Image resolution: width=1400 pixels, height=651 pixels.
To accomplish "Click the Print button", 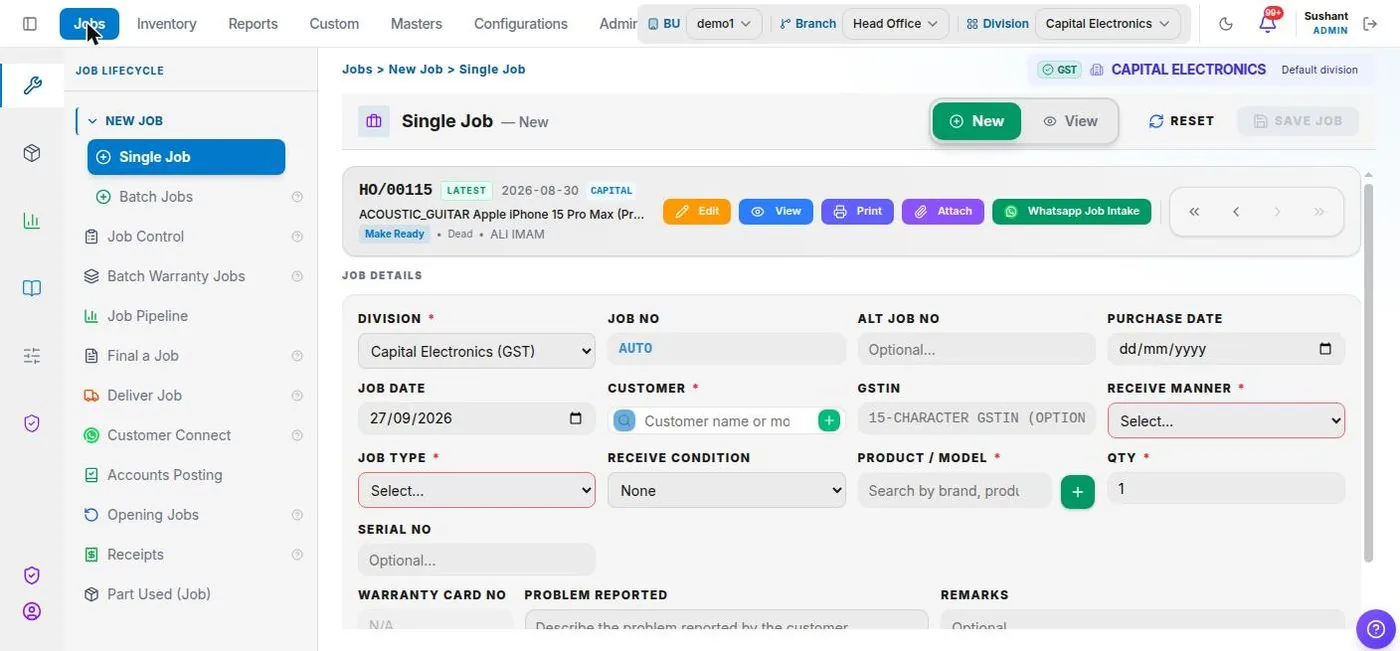I will [858, 212].
